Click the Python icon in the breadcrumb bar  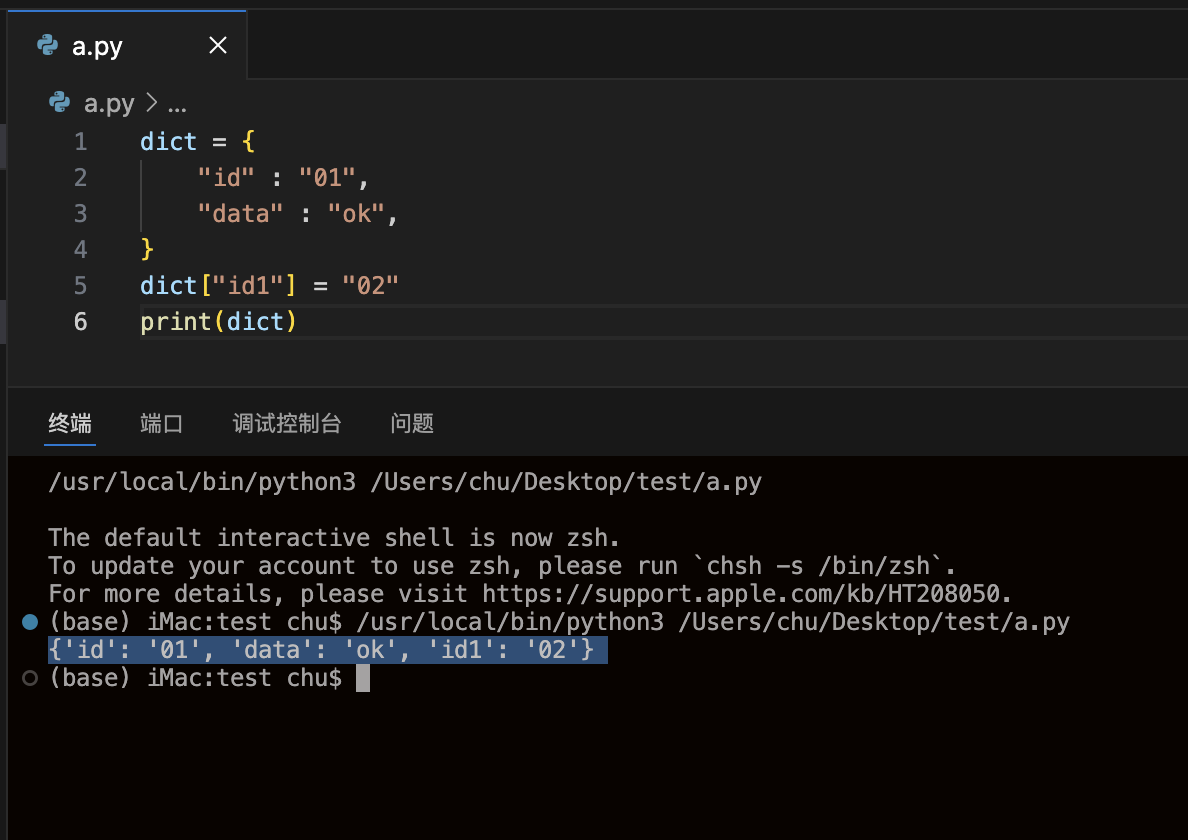(60, 103)
